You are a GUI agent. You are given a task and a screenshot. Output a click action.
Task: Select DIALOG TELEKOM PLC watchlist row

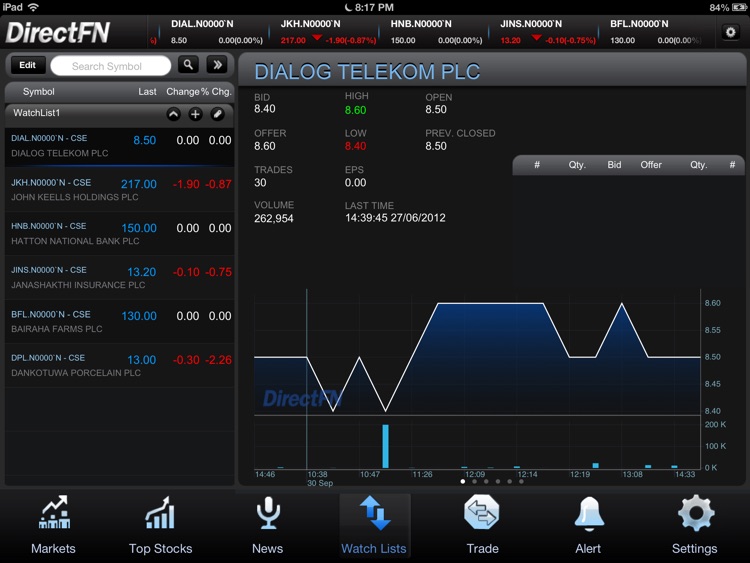[120, 147]
